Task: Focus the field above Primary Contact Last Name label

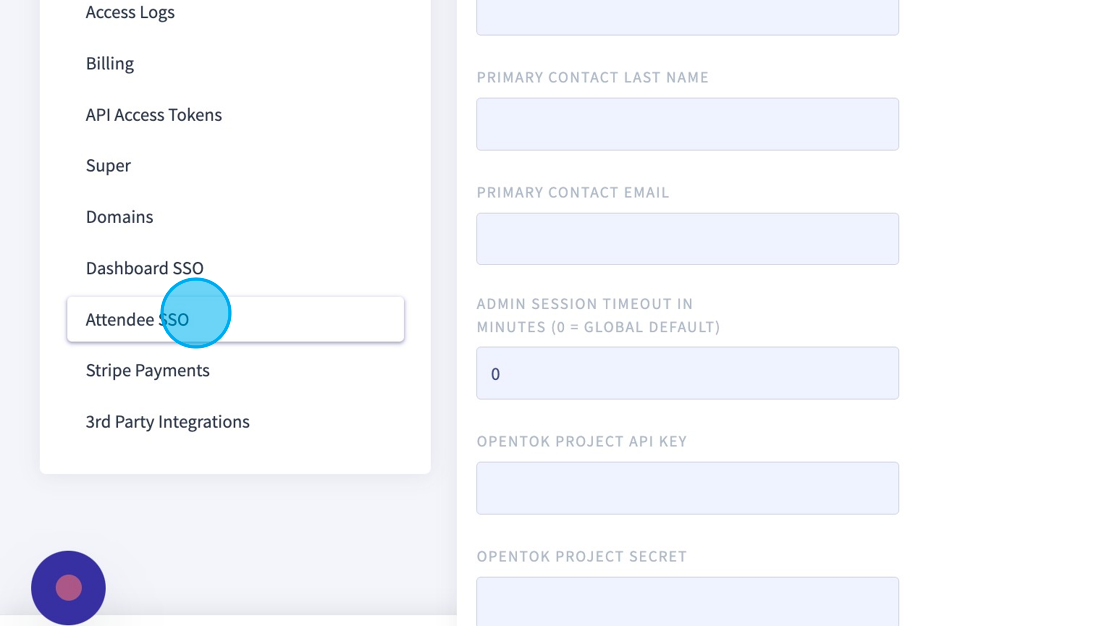Action: 687,17
